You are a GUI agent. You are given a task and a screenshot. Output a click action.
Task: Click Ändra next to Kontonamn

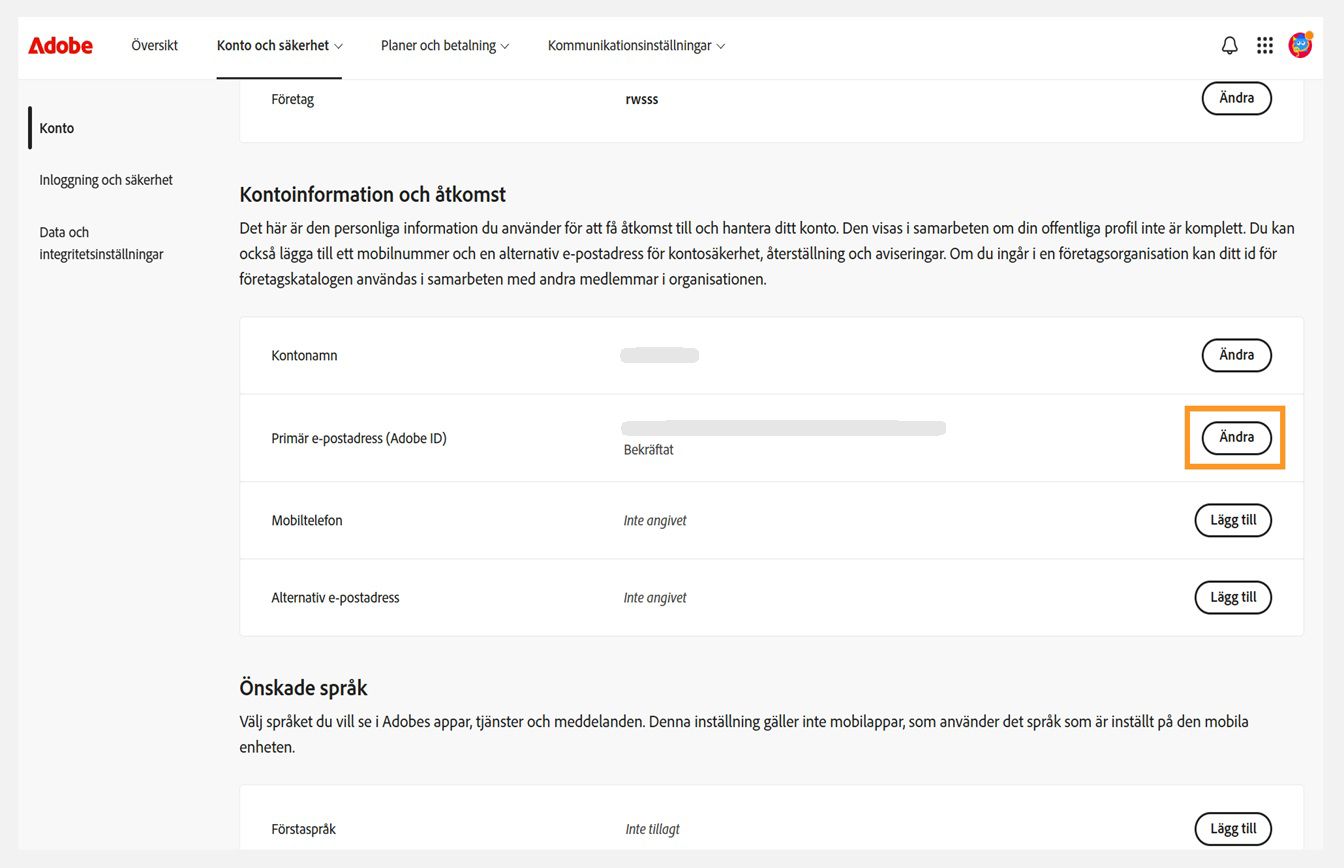coord(1236,355)
